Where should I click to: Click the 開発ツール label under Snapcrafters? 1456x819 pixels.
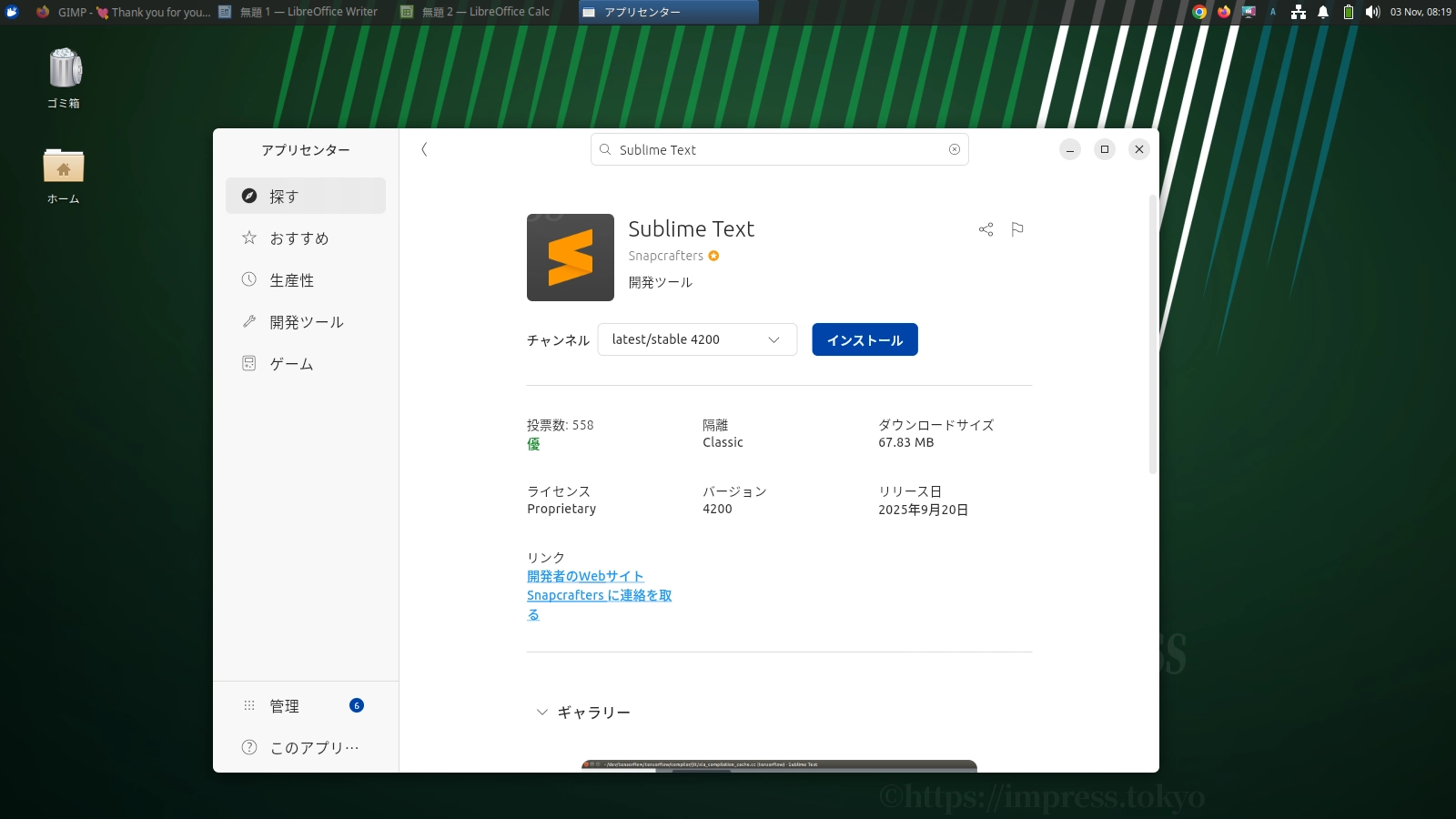click(660, 282)
